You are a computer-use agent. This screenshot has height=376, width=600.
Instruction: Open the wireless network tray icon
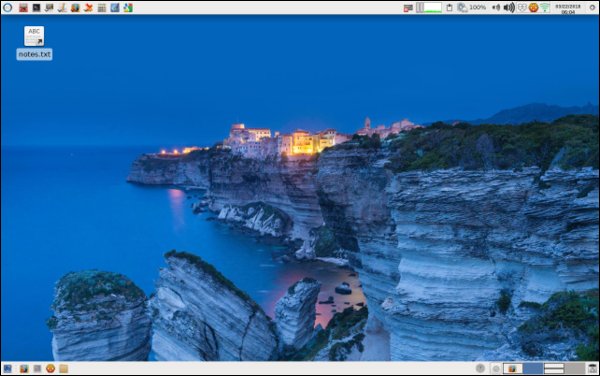point(545,7)
